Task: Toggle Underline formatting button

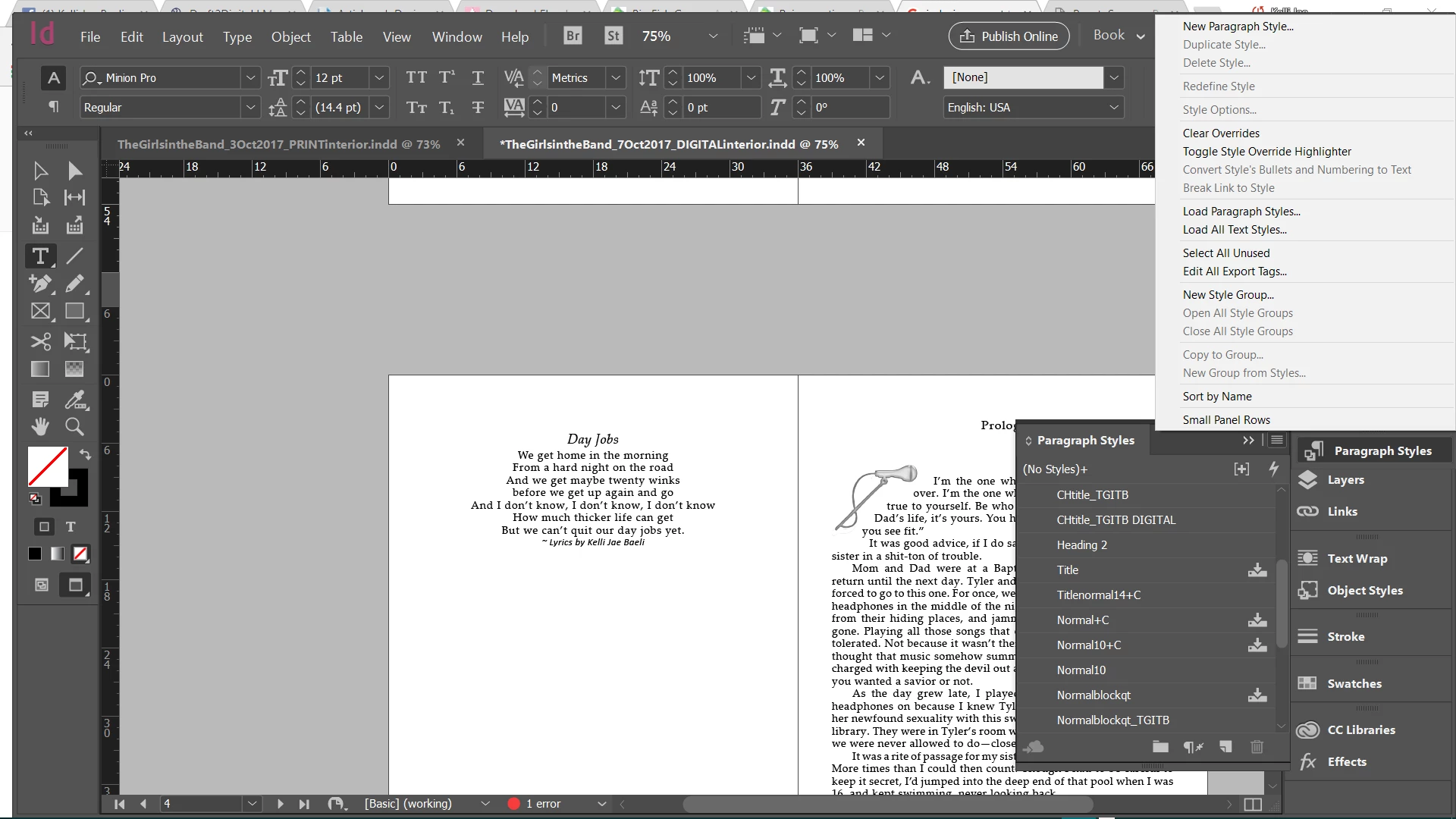Action: (478, 77)
